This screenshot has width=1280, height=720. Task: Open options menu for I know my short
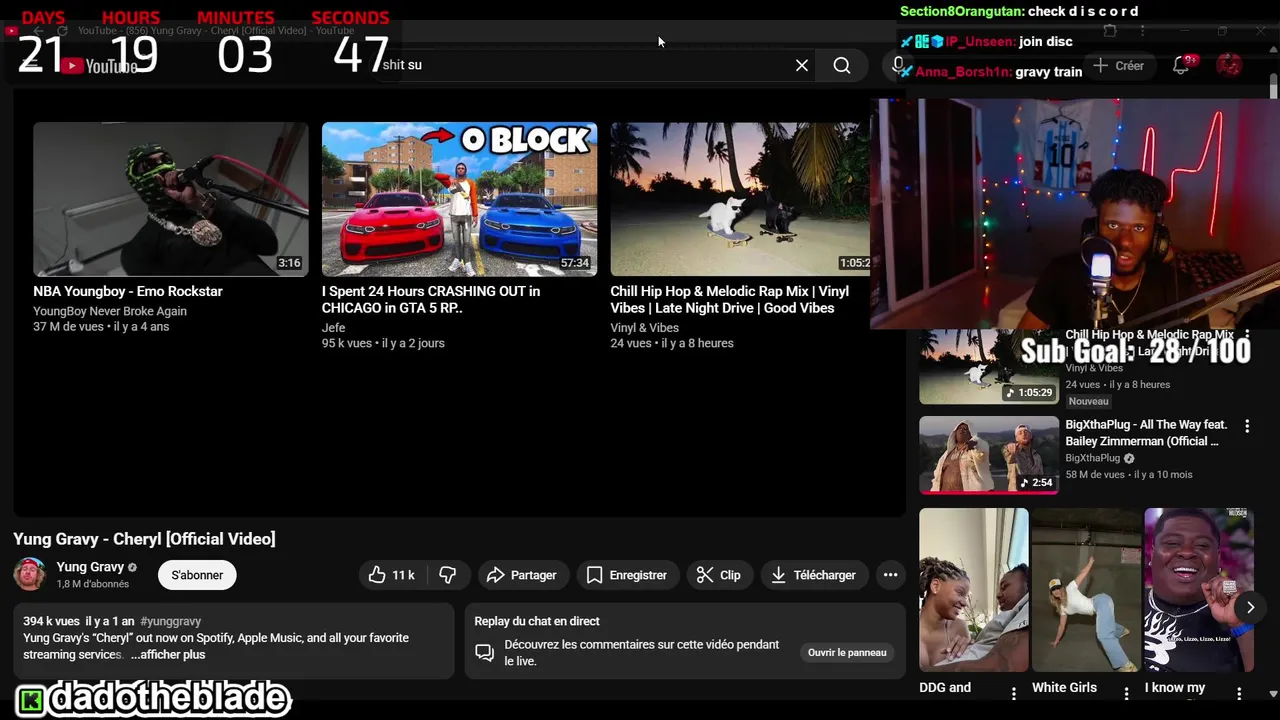coord(1239,693)
